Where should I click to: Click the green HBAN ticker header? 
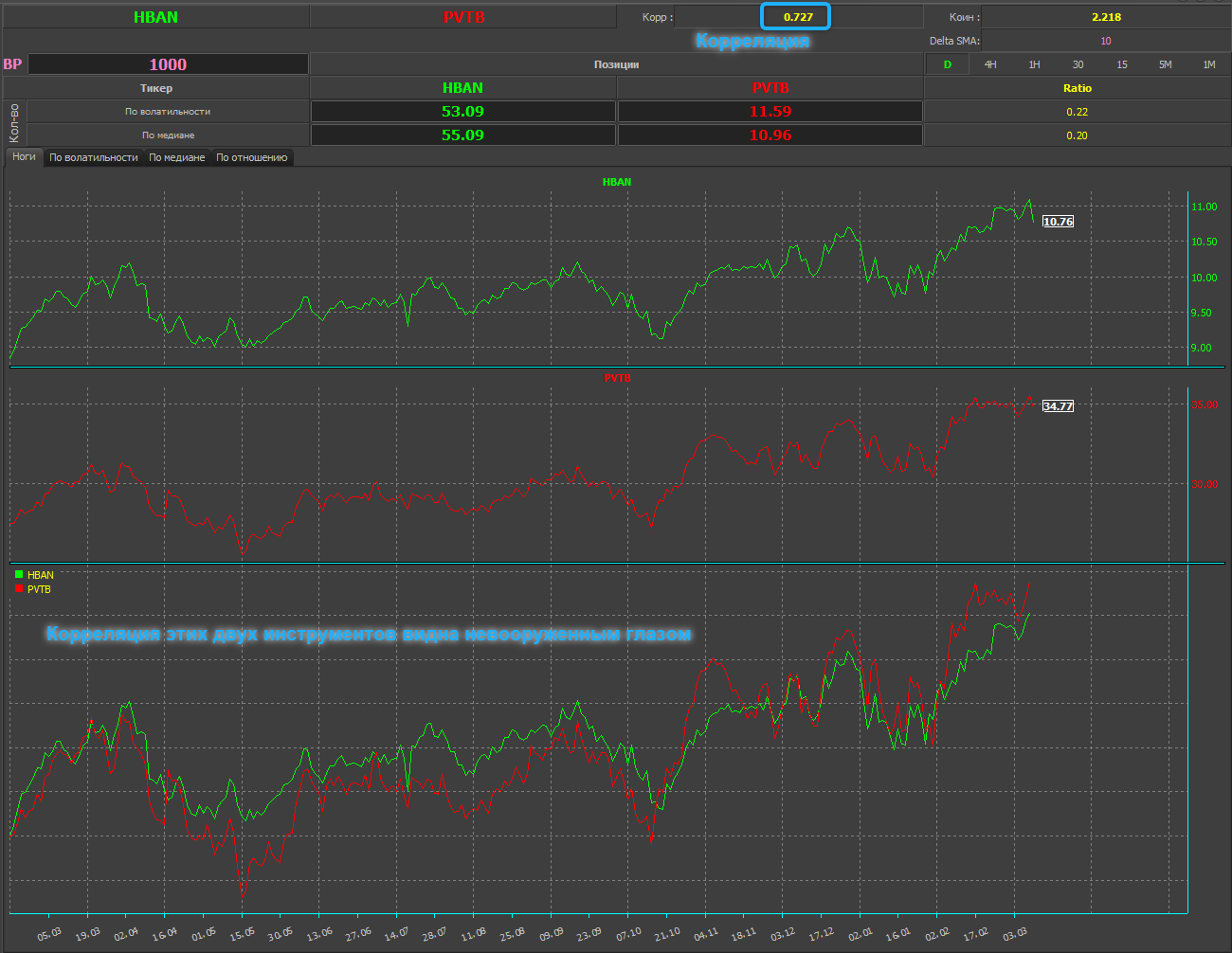point(155,17)
